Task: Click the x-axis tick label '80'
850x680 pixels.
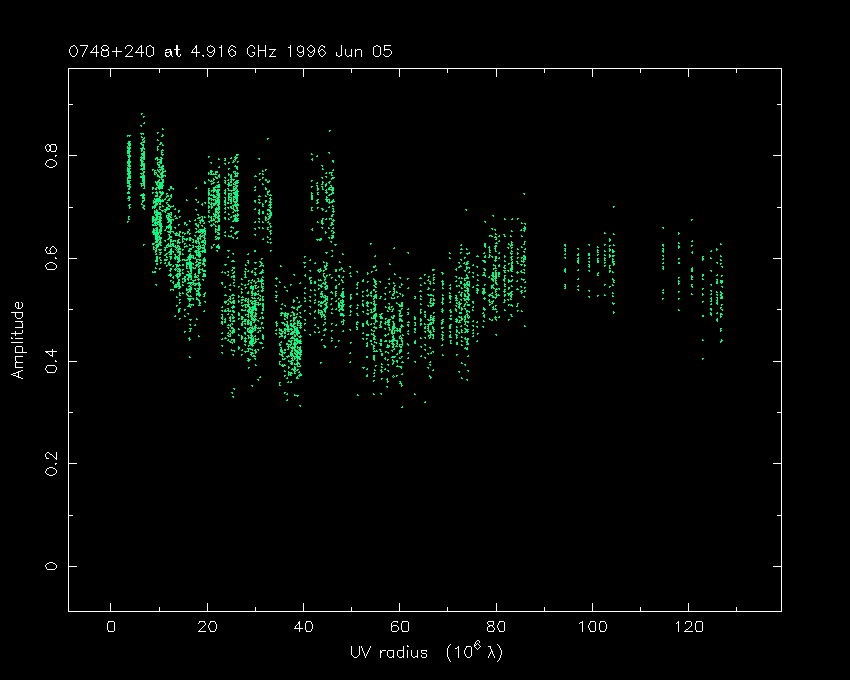Action: click(496, 628)
